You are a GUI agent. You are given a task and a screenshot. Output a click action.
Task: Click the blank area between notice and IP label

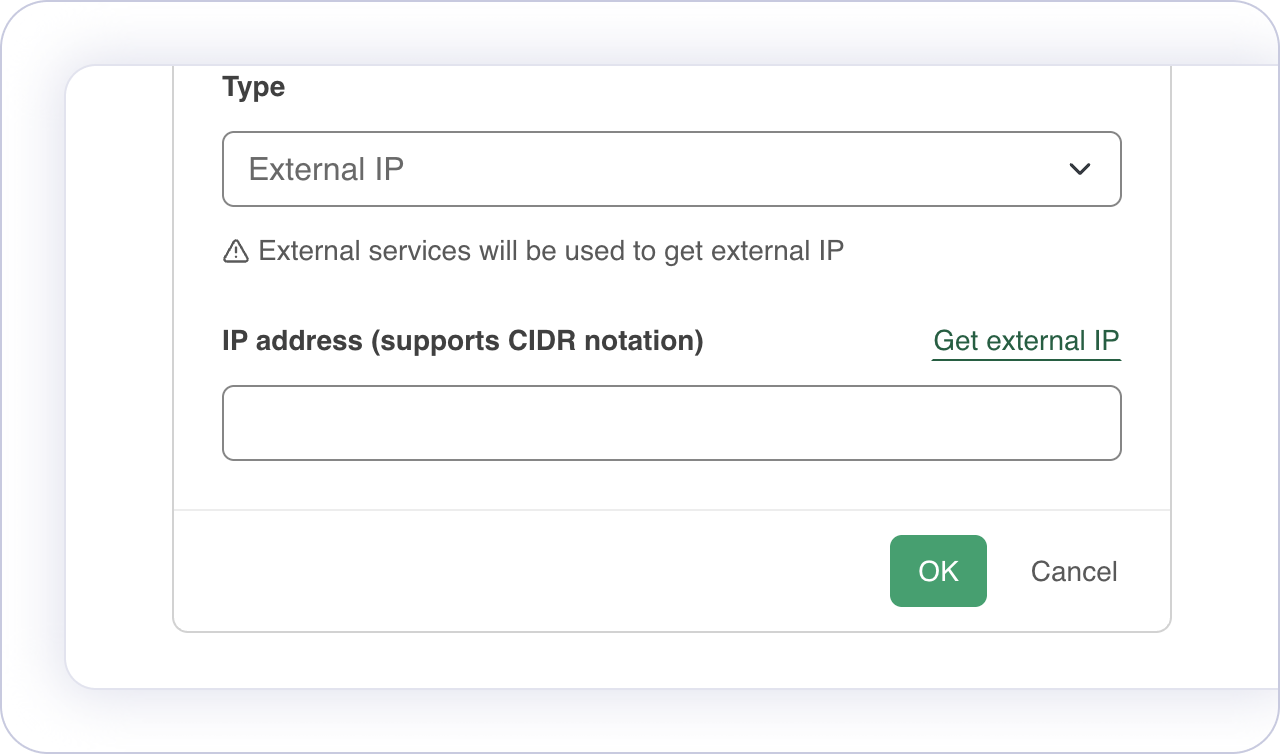point(670,295)
